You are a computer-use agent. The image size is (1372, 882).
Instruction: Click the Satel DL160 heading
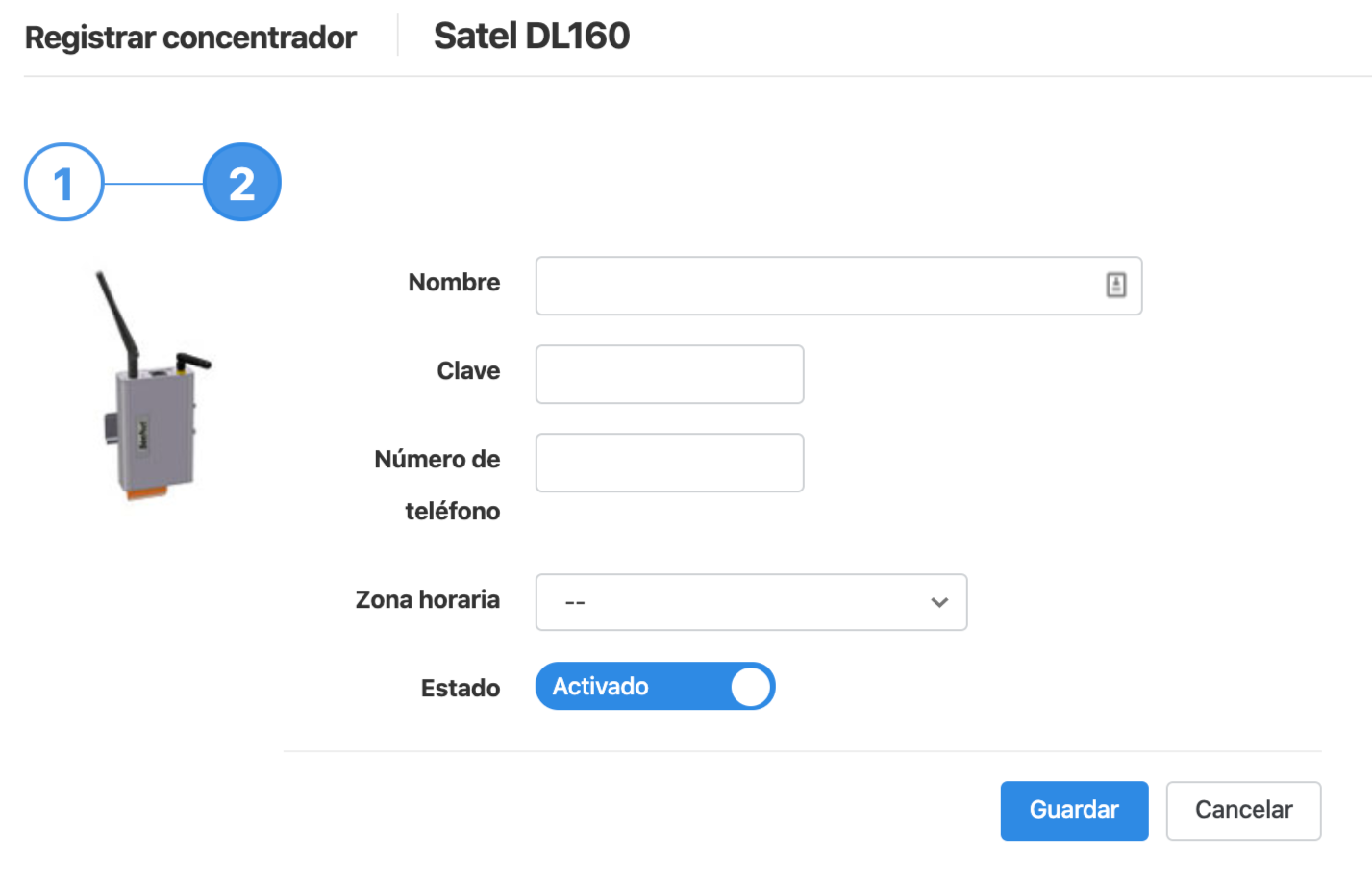tap(532, 37)
